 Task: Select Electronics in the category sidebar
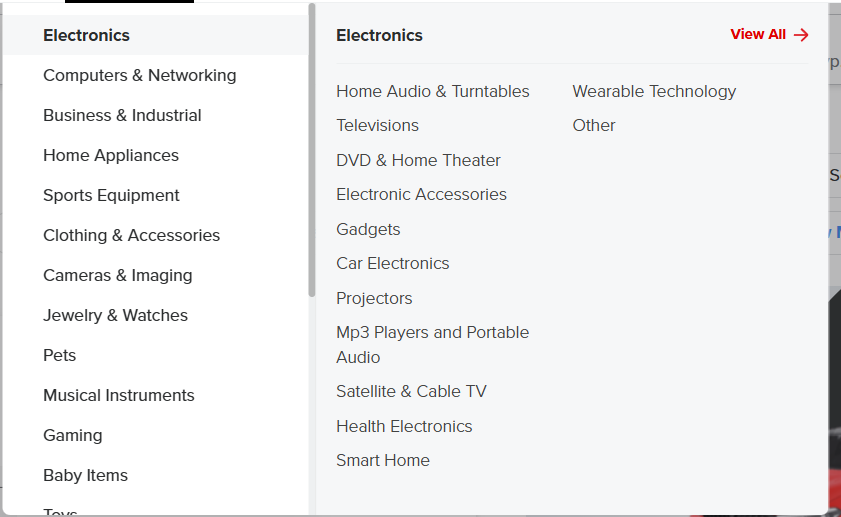click(86, 35)
